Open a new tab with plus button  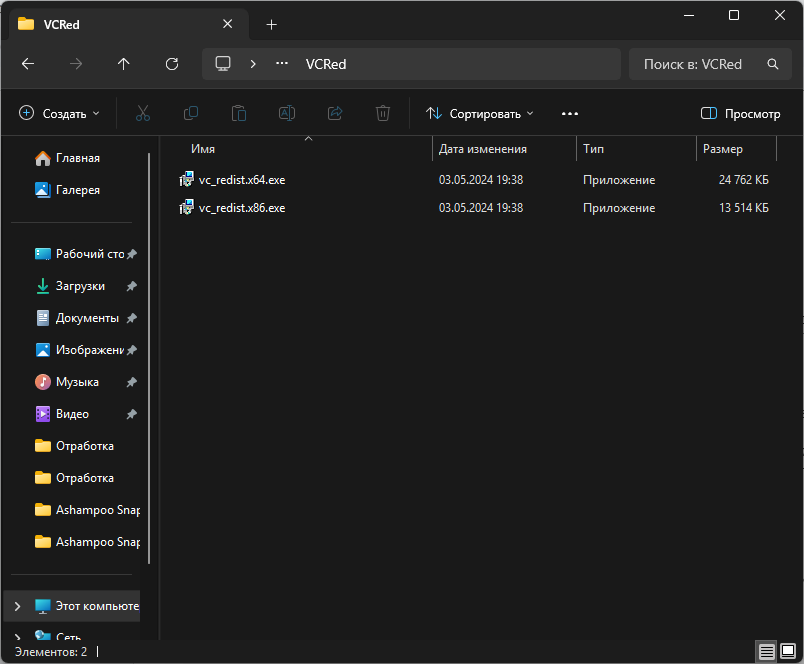click(271, 24)
